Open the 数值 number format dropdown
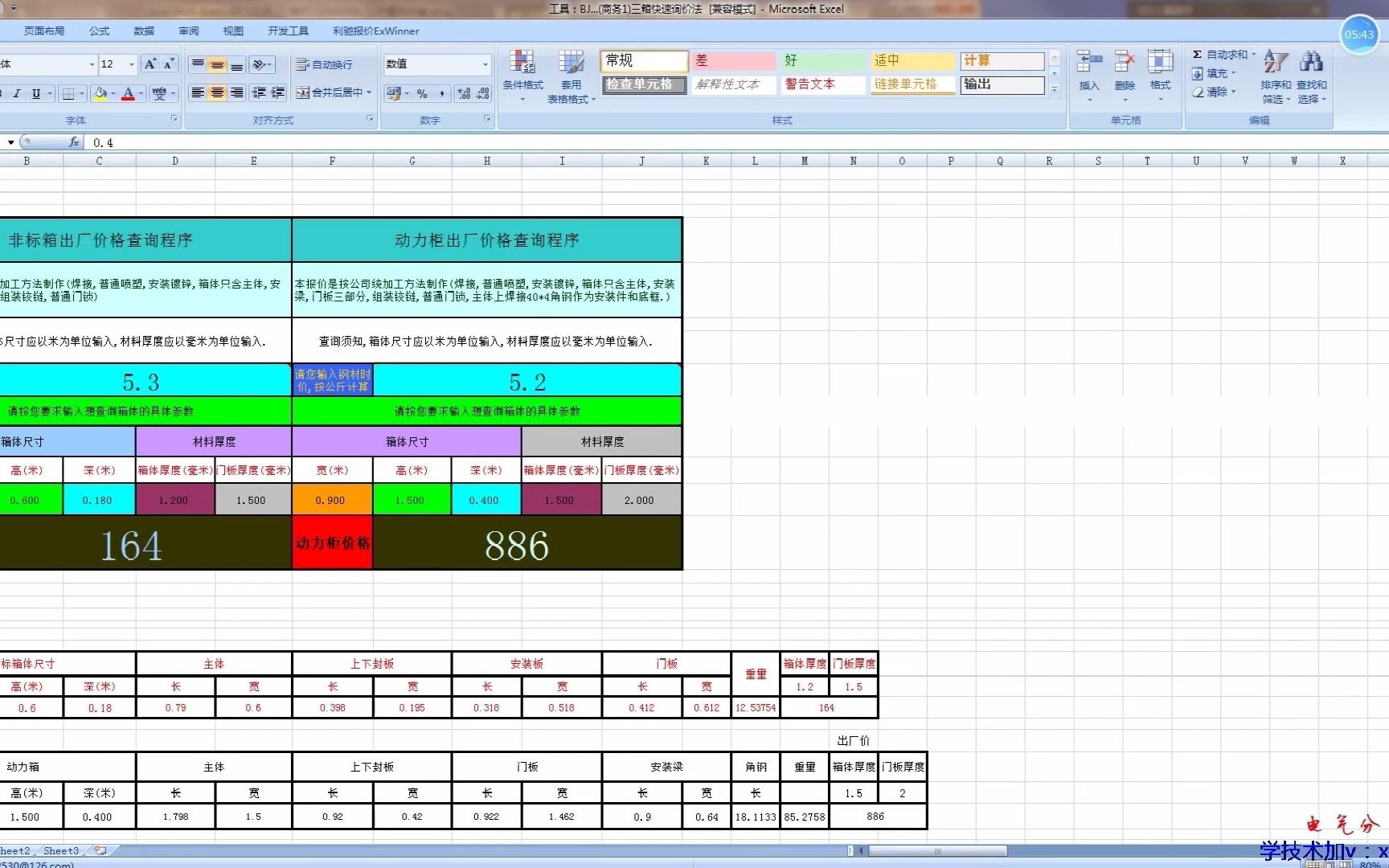The height and width of the screenshot is (868, 1389). [485, 64]
